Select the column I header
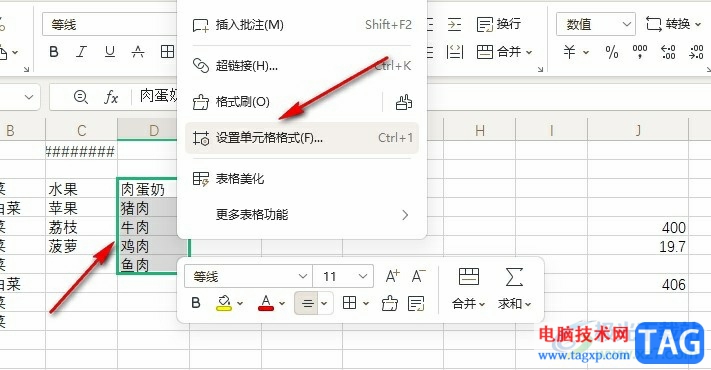711x370 pixels. click(x=551, y=131)
